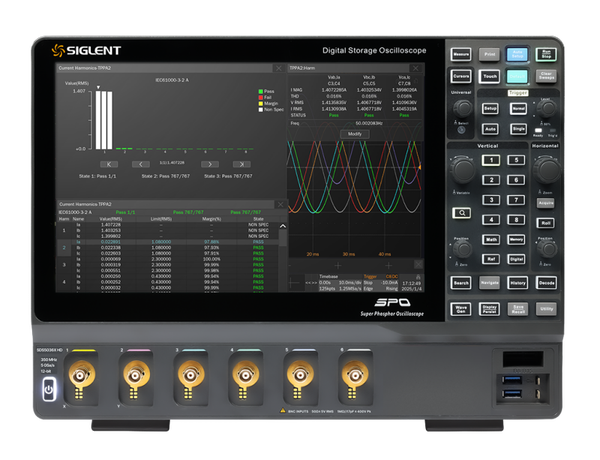Image resolution: width=600 pixels, height=460 pixels.
Task: Go to next harmonic with > button
Action: click(210, 164)
